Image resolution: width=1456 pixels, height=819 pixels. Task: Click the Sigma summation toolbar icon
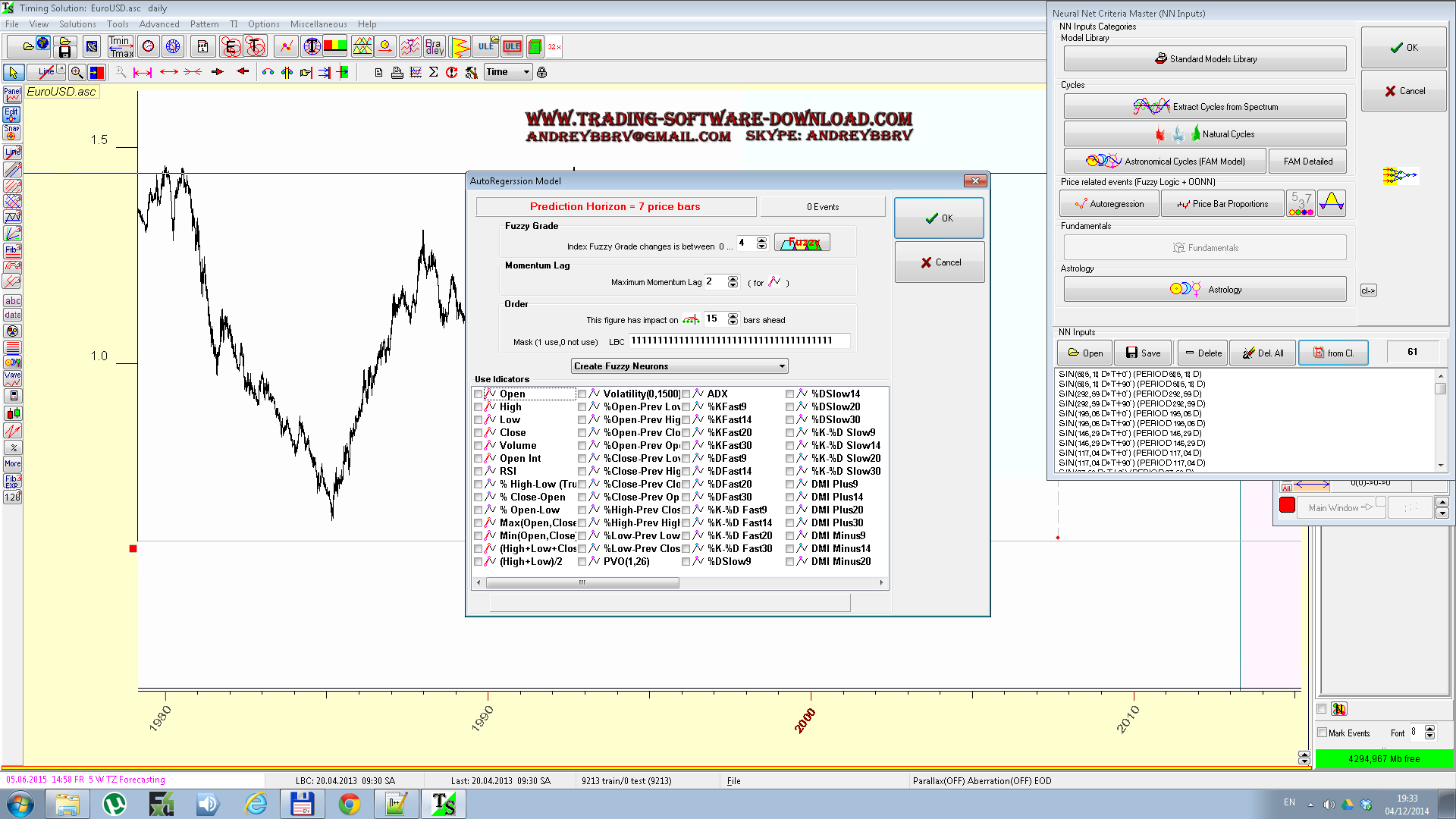434,72
